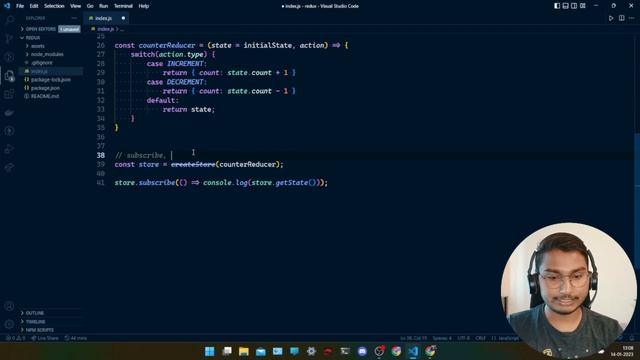Open the Customize Layout icon
640x360 pixels.
click(x=583, y=6)
